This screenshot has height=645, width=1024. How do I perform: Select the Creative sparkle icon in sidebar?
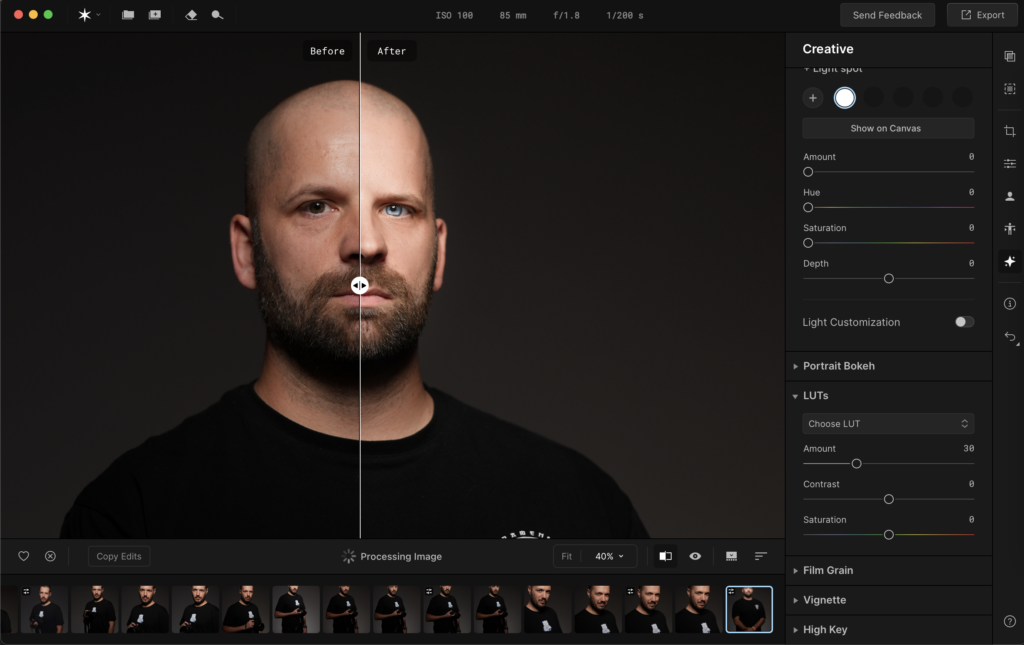coord(1010,261)
